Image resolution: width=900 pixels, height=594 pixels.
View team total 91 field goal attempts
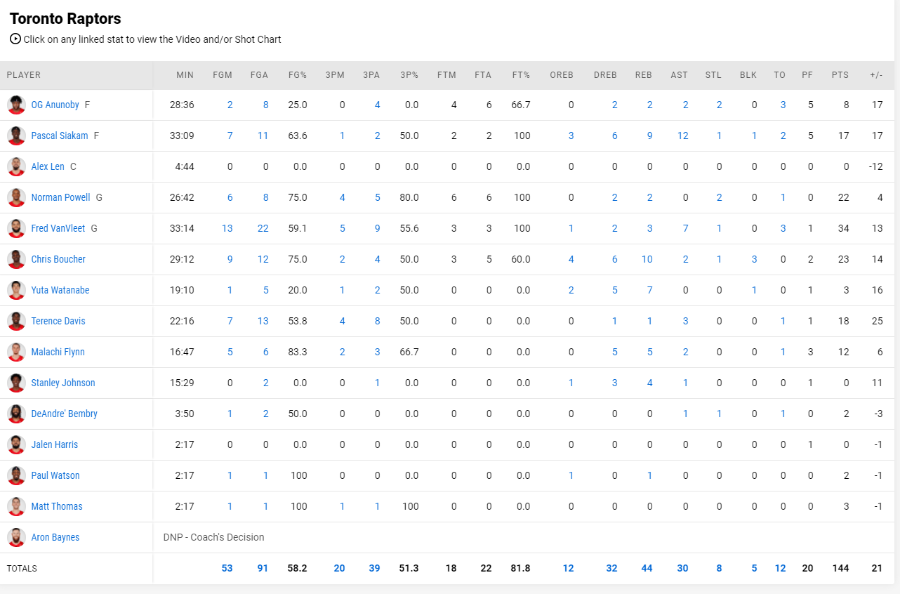click(x=263, y=568)
